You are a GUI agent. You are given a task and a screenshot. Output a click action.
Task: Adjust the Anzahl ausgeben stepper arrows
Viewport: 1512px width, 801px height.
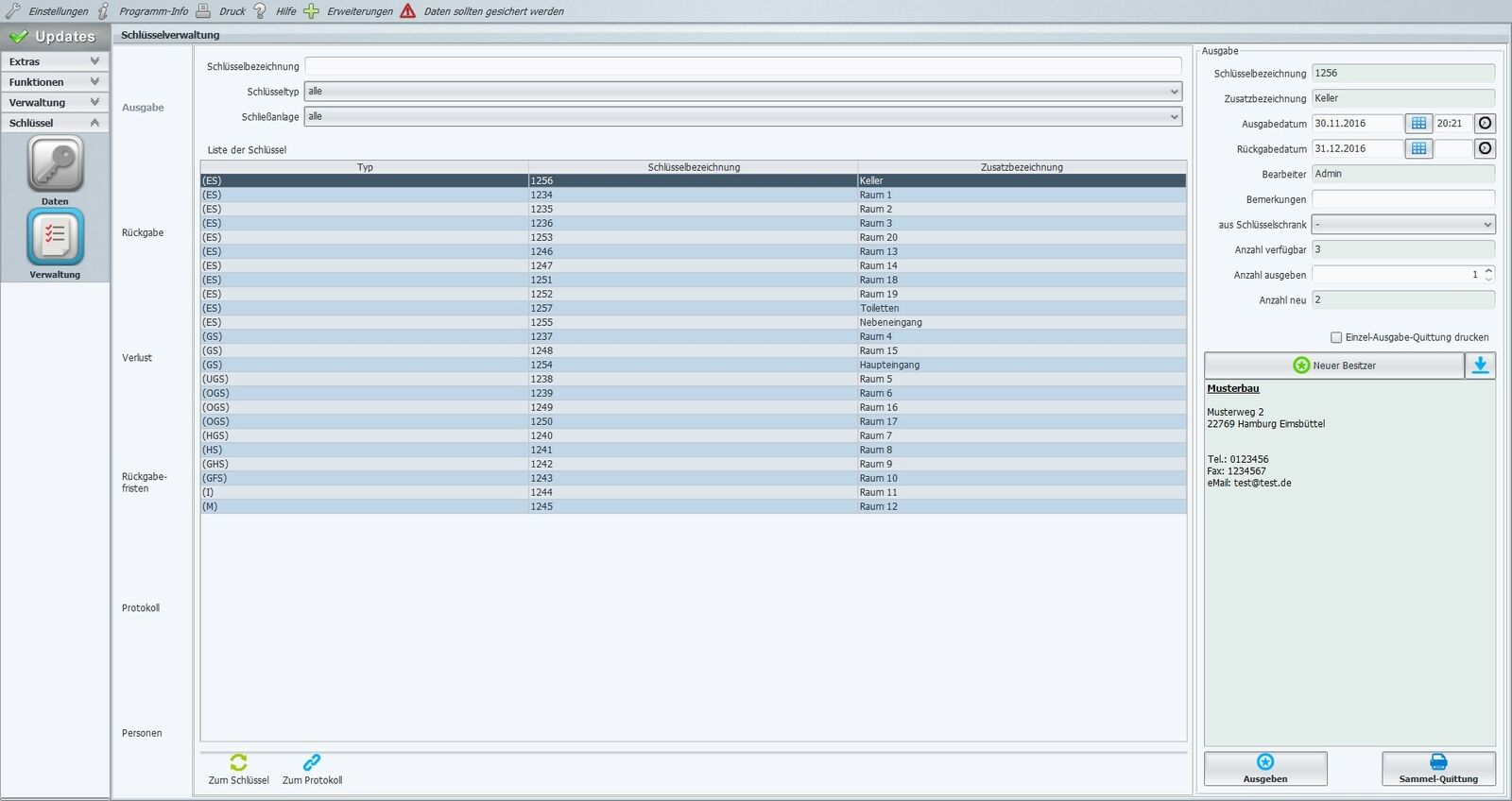tap(1488, 275)
